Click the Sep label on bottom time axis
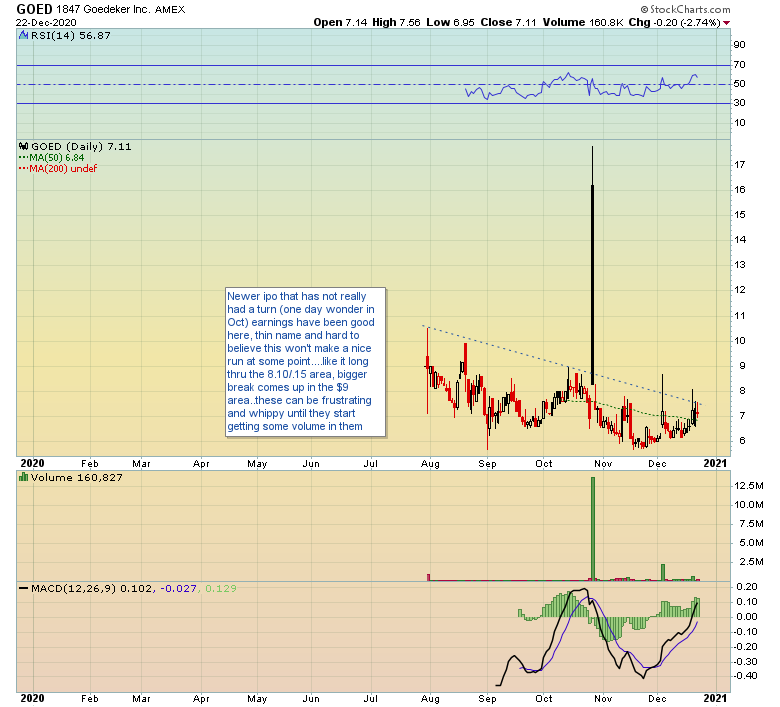The height and width of the screenshot is (707, 780). pos(488,699)
